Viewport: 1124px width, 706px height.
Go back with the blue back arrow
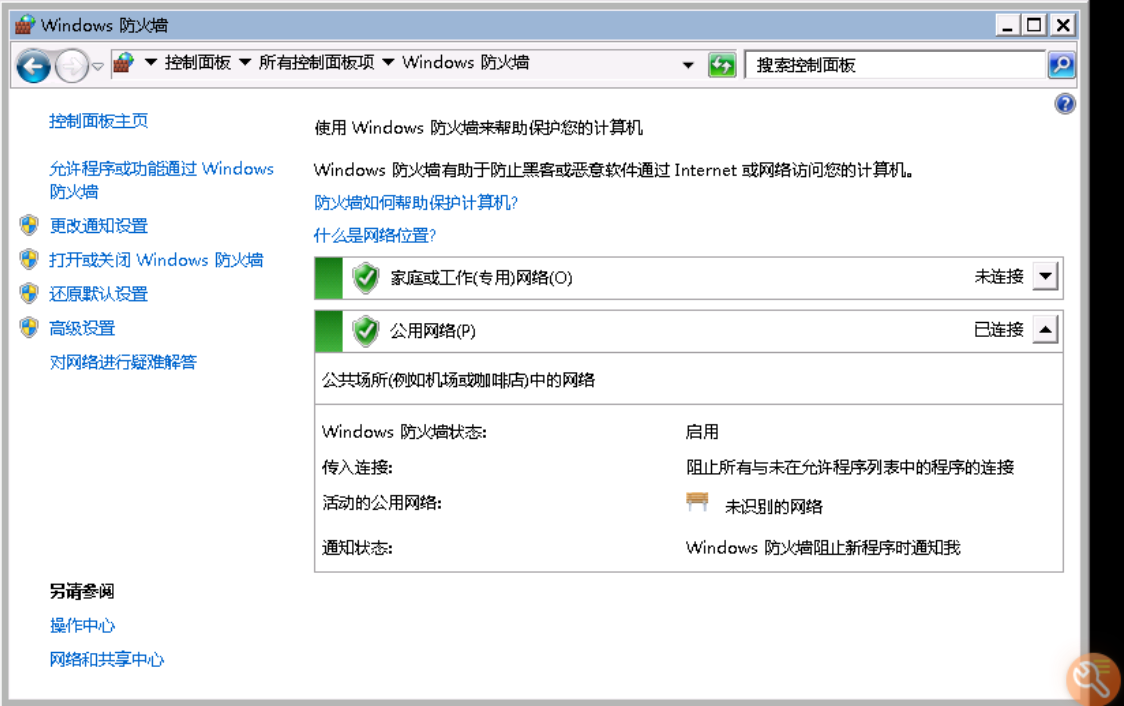pos(33,66)
